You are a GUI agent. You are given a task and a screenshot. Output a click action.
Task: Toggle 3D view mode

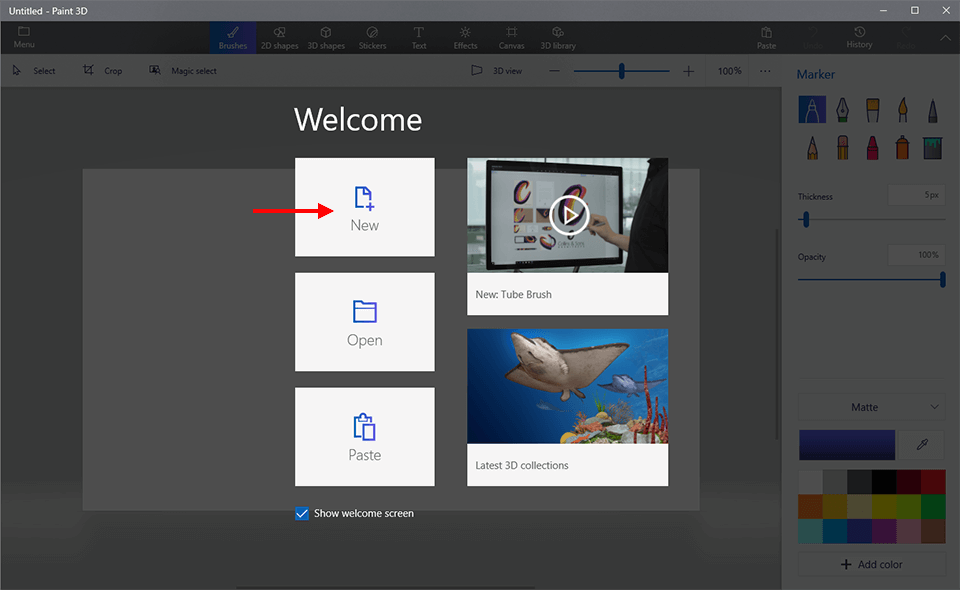point(496,71)
